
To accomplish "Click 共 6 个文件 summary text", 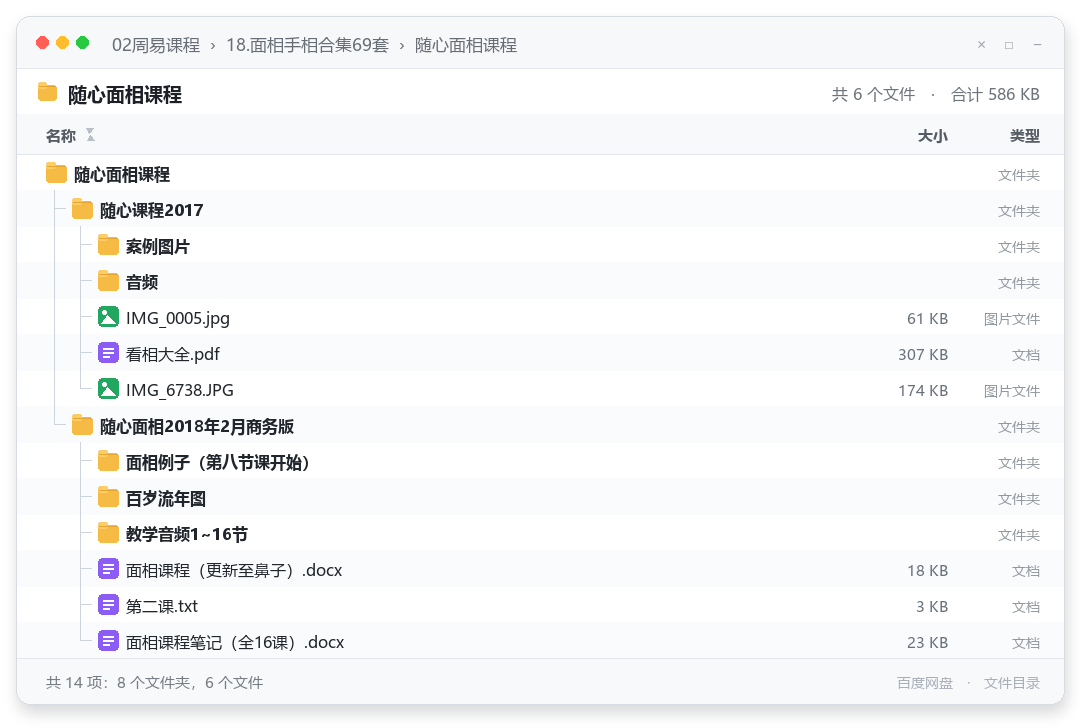I will click(x=873, y=94).
